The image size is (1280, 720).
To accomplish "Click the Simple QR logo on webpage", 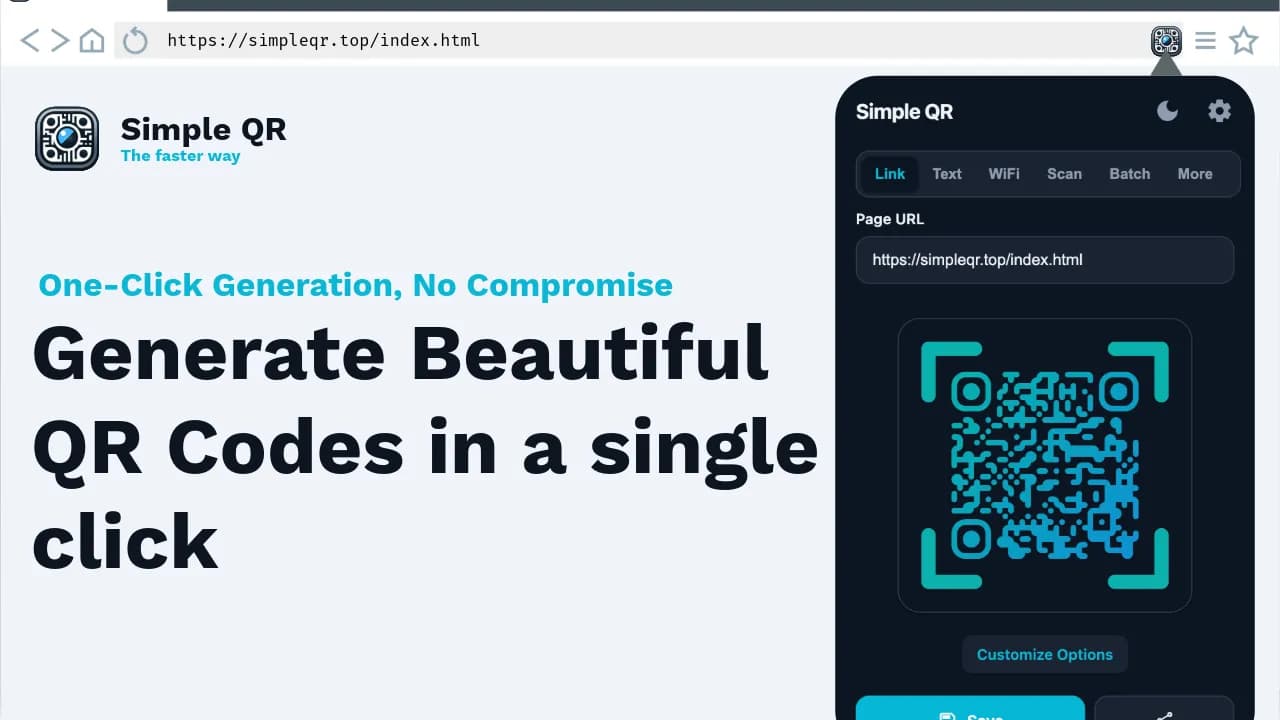I will coord(67,138).
